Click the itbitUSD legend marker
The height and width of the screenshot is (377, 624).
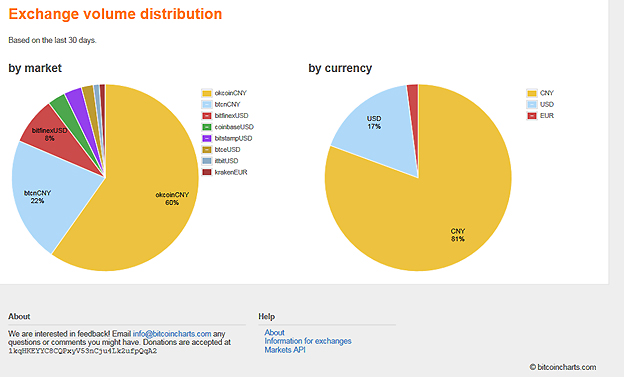[207, 161]
